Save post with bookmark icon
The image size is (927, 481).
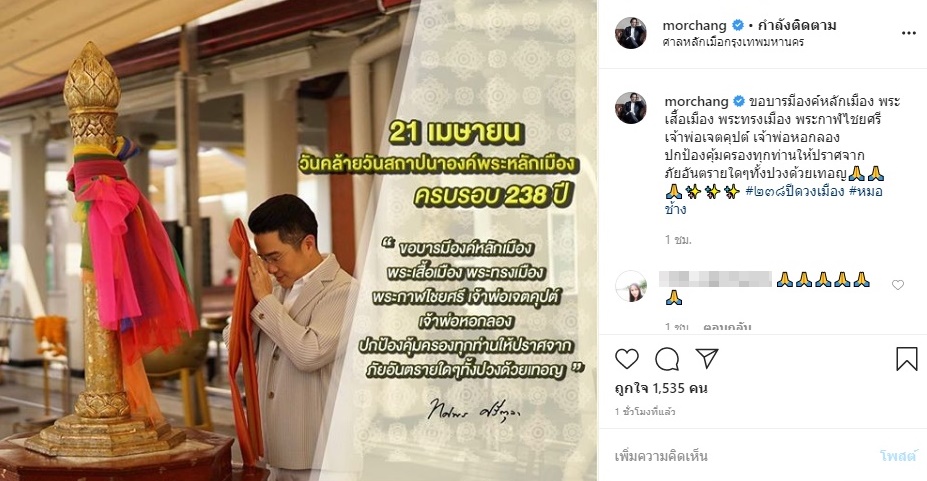[906, 359]
